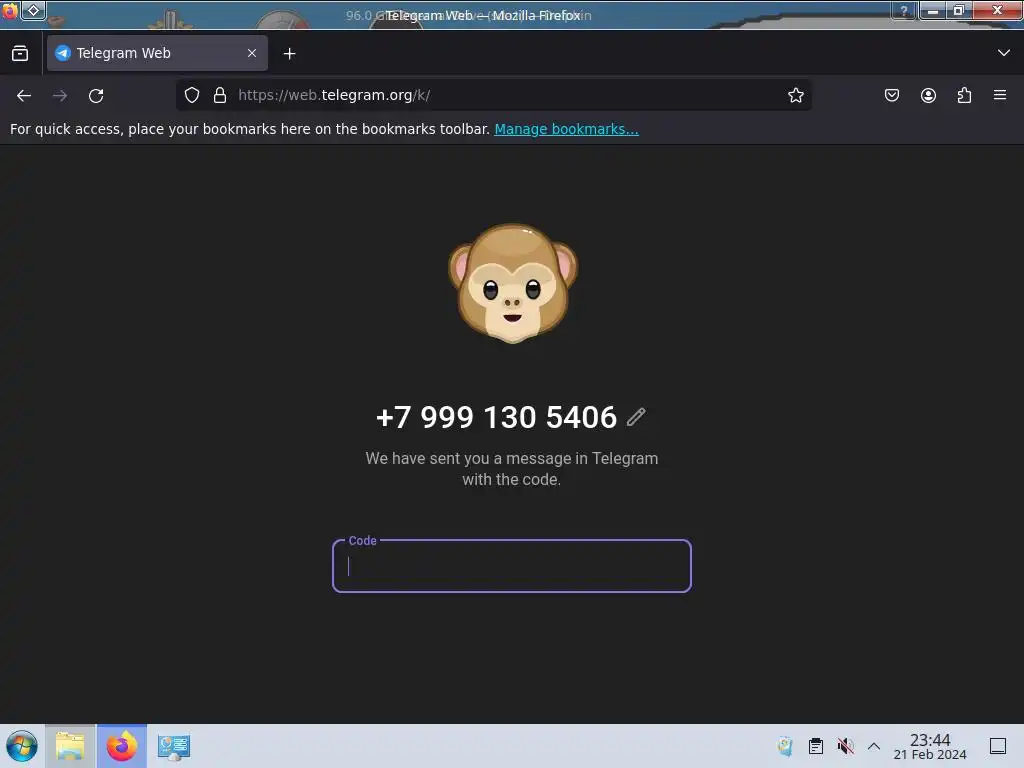This screenshot has width=1024, height=768.
Task: Open window menu via title bar Firefox icon
Action: pyautogui.click(x=9, y=10)
